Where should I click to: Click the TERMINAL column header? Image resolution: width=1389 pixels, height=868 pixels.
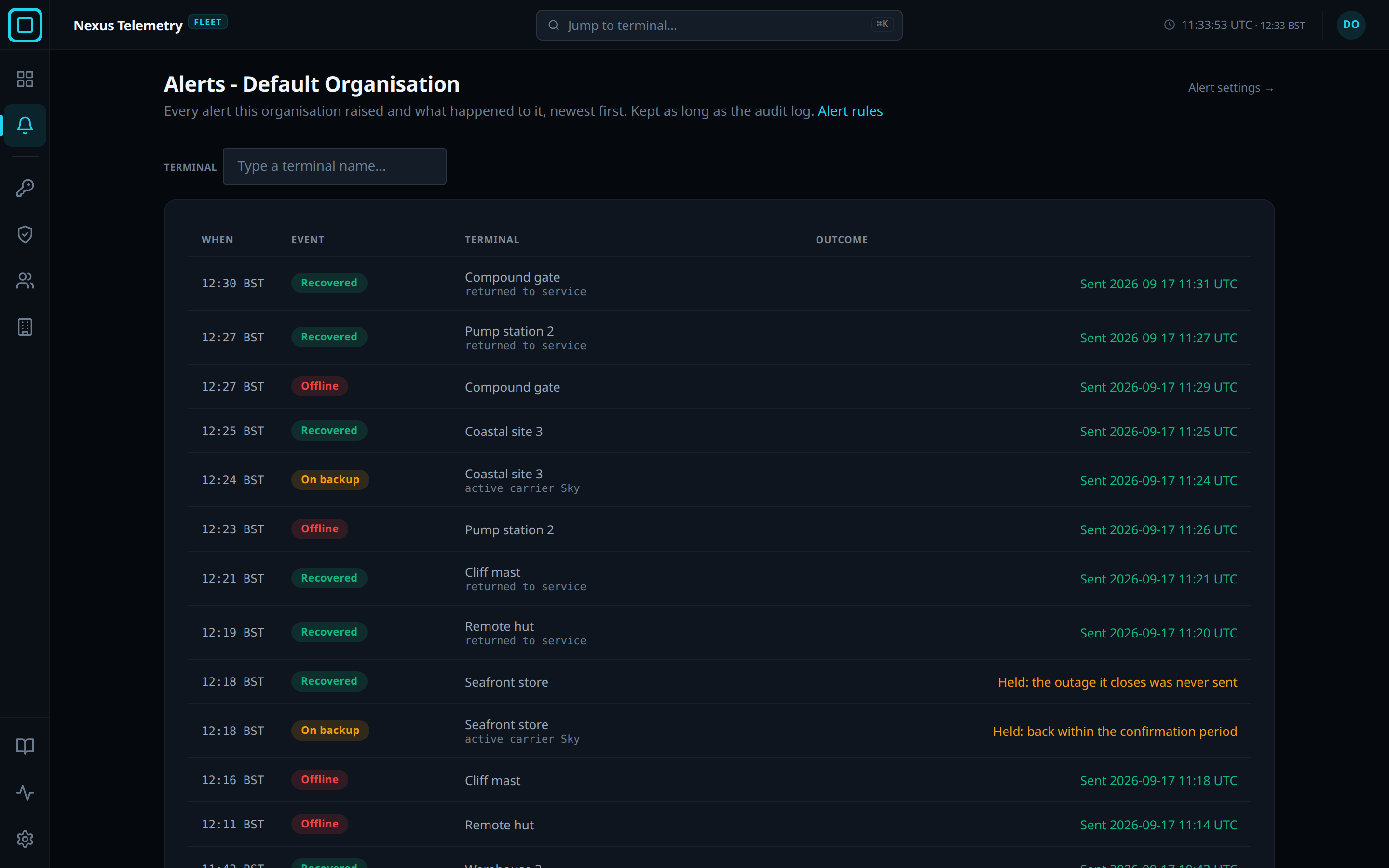tap(492, 239)
